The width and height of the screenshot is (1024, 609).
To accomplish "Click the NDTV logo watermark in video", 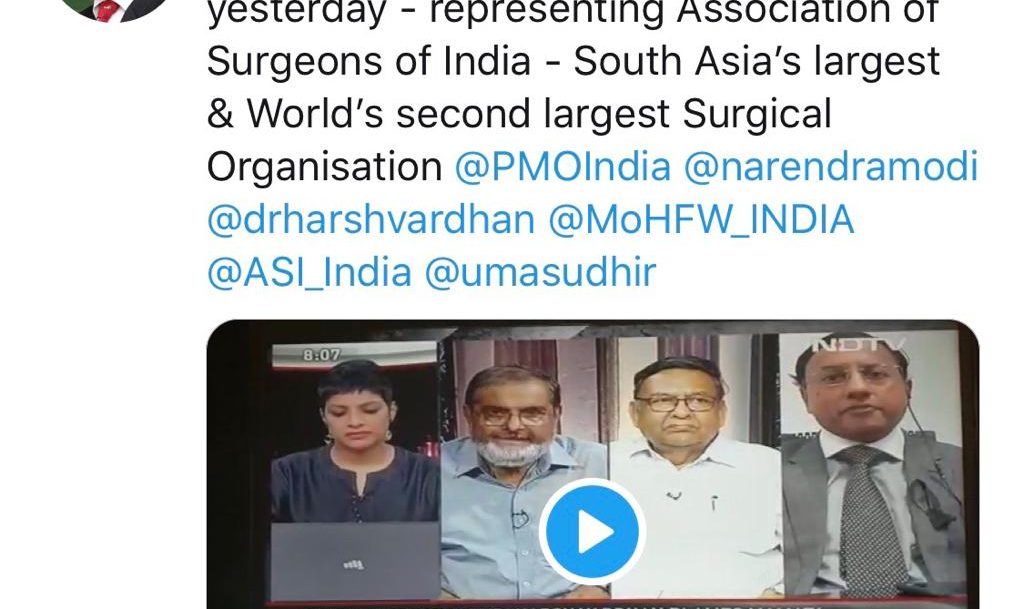I will [x=857, y=345].
